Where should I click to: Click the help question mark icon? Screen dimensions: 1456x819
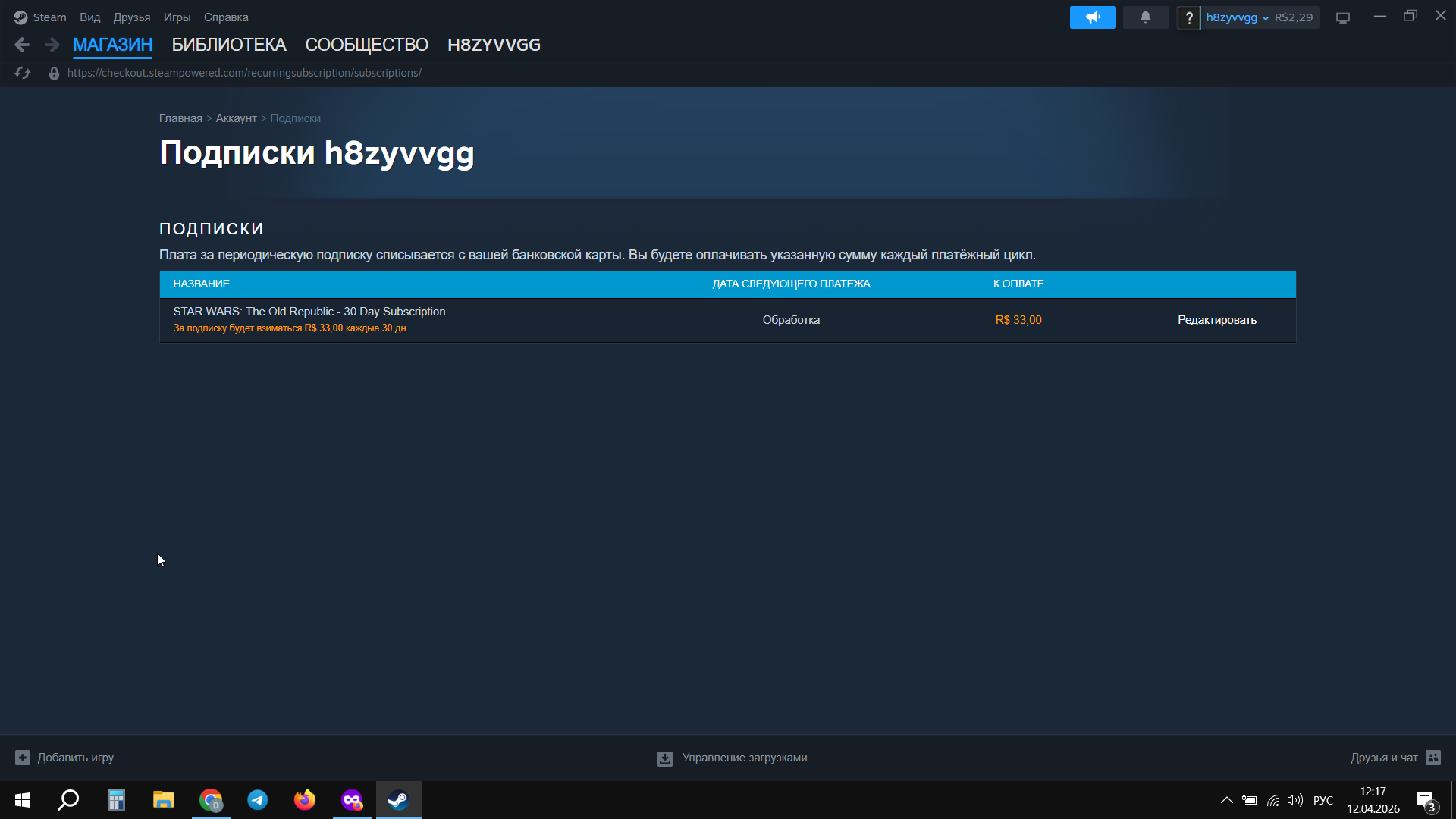[1188, 17]
